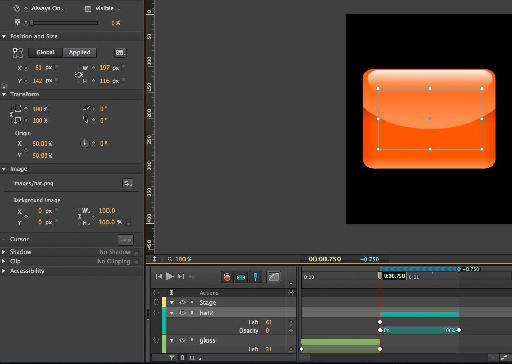Image resolution: width=512 pixels, height=364 pixels.
Task: Open the layout presets icon beside Applied
Action: coord(120,52)
